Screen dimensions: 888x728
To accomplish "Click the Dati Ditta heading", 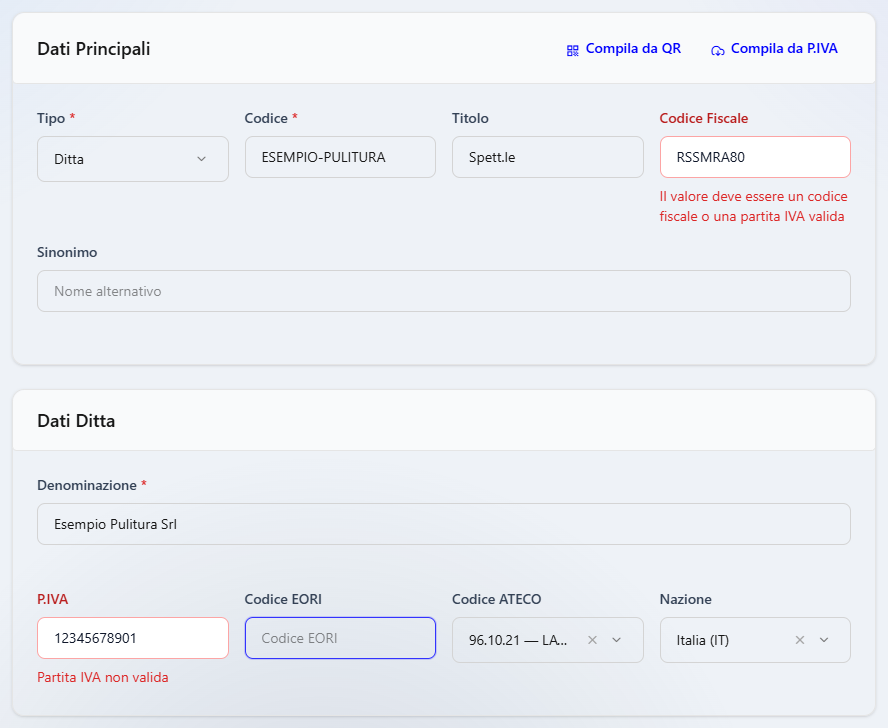I will [x=76, y=421].
